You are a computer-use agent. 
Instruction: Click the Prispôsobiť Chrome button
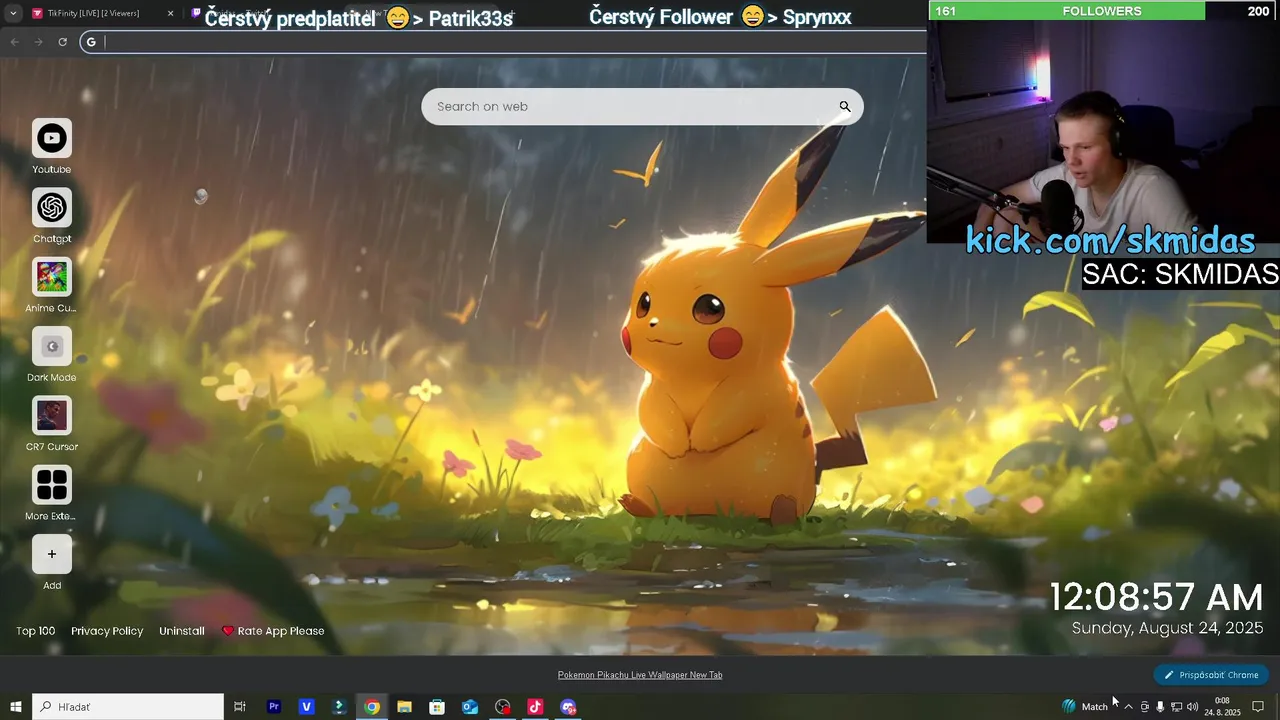1211,675
